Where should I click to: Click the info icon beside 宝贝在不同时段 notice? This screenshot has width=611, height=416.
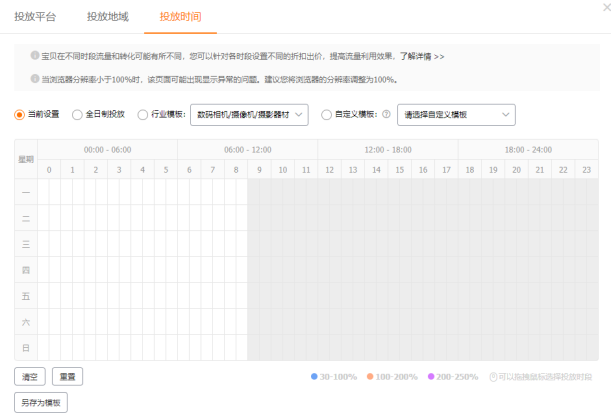coord(35,55)
